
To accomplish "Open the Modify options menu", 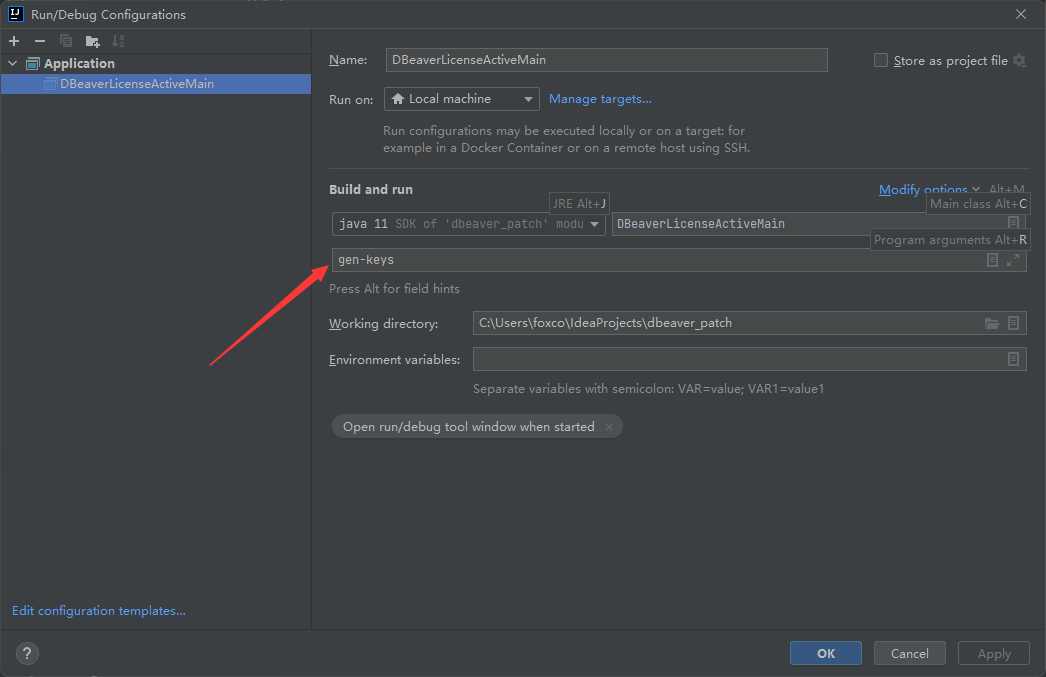I will pyautogui.click(x=929, y=190).
